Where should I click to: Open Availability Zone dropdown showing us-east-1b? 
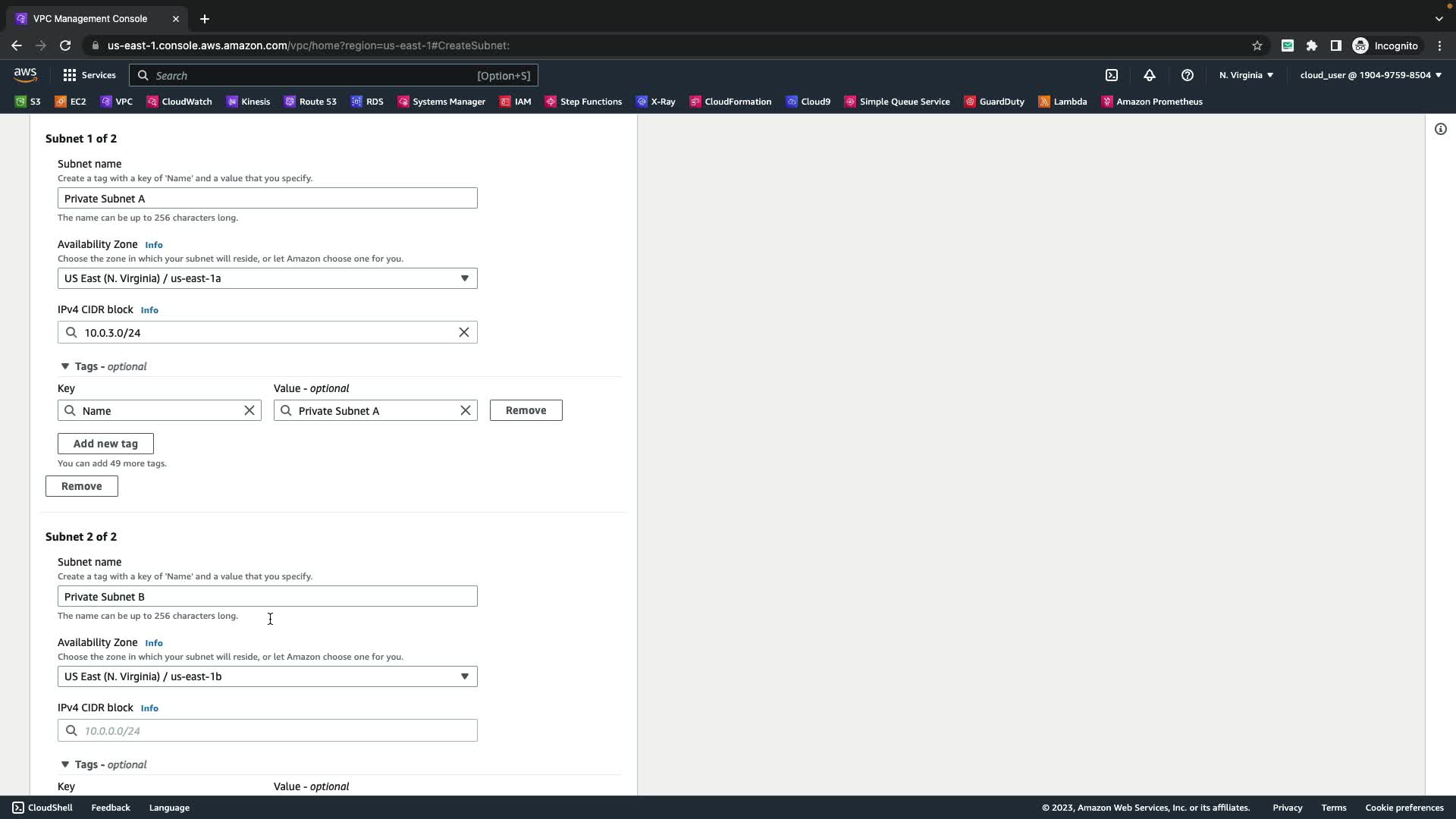pyautogui.click(x=267, y=676)
